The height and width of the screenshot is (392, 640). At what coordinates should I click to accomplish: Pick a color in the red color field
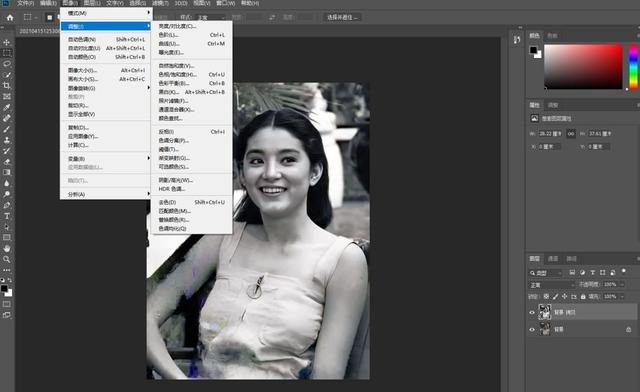(x=583, y=67)
